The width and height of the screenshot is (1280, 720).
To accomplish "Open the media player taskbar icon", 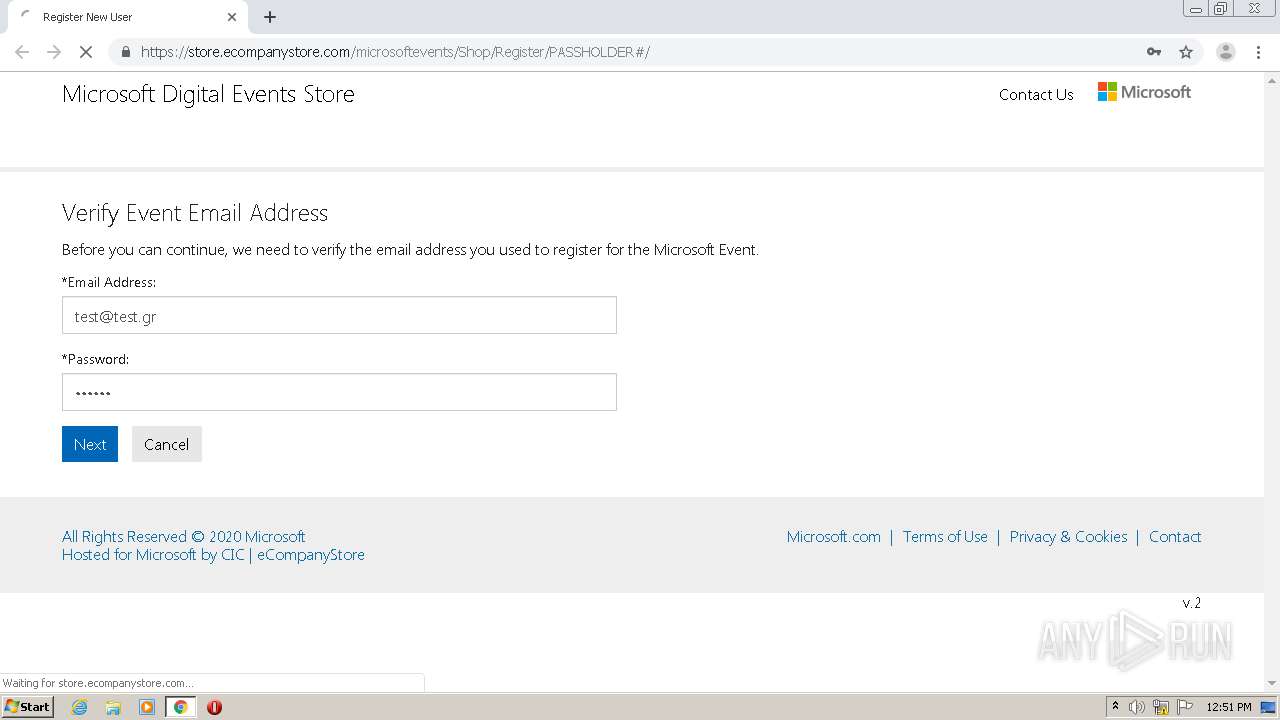I will coord(147,707).
